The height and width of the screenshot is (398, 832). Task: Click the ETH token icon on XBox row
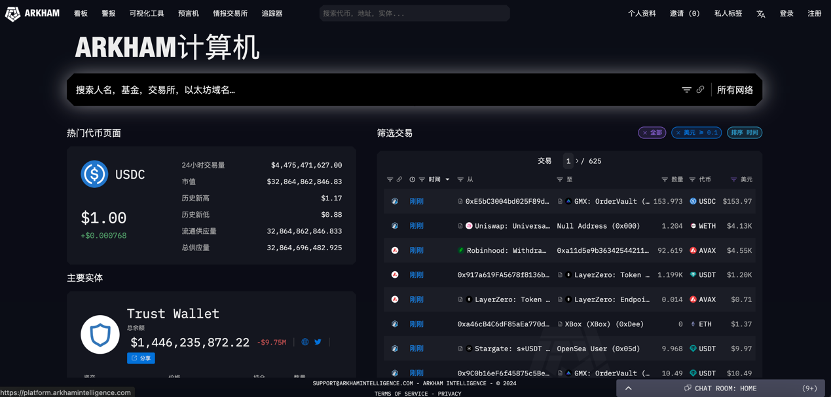[693, 324]
